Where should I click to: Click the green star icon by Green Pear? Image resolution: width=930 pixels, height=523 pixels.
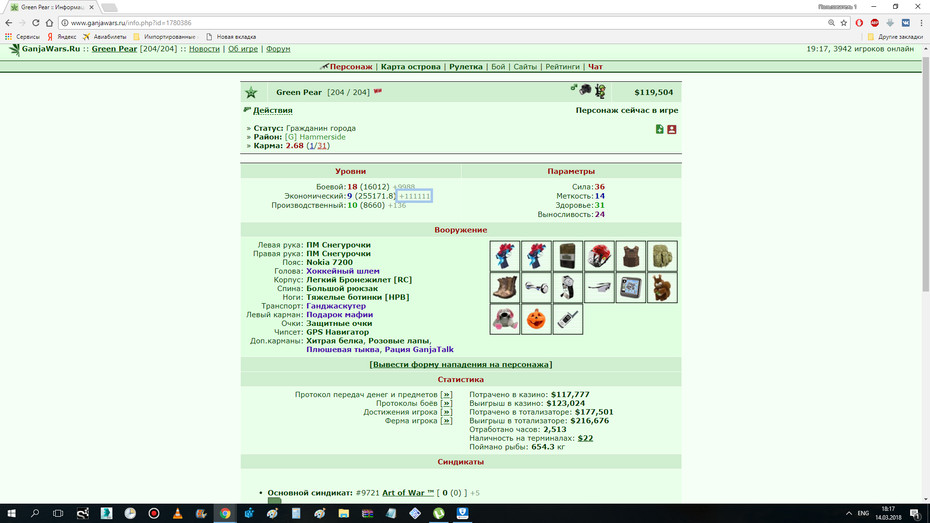coord(251,92)
